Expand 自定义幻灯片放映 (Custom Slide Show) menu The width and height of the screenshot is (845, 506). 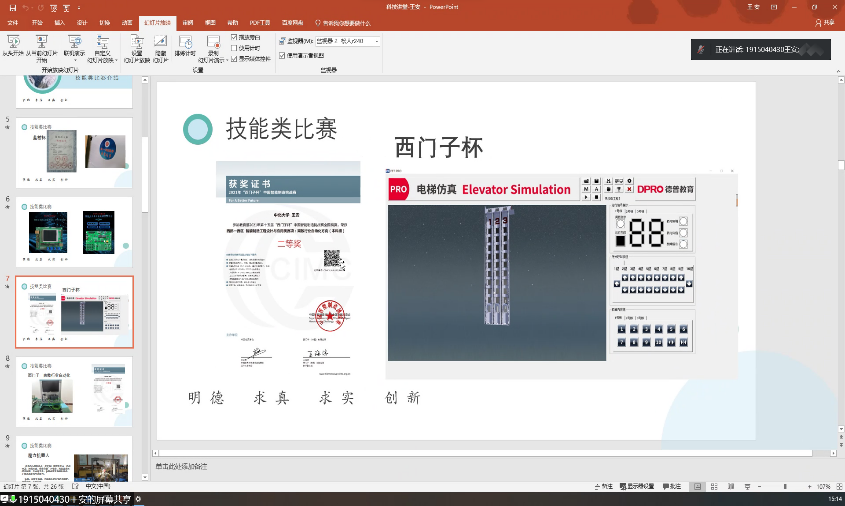pyautogui.click(x=102, y=48)
